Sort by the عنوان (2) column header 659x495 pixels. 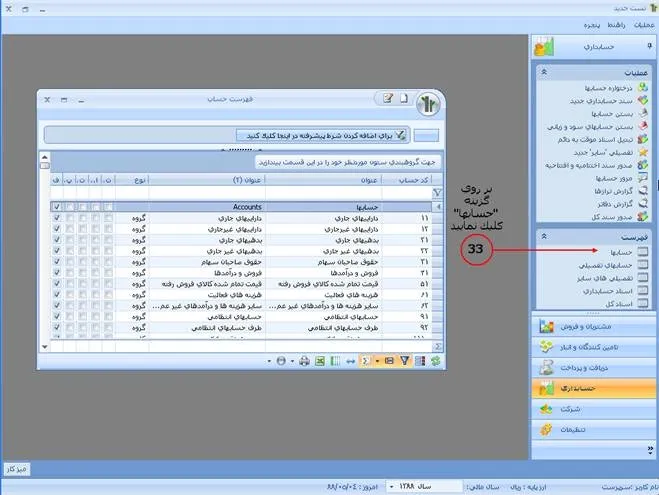207,180
